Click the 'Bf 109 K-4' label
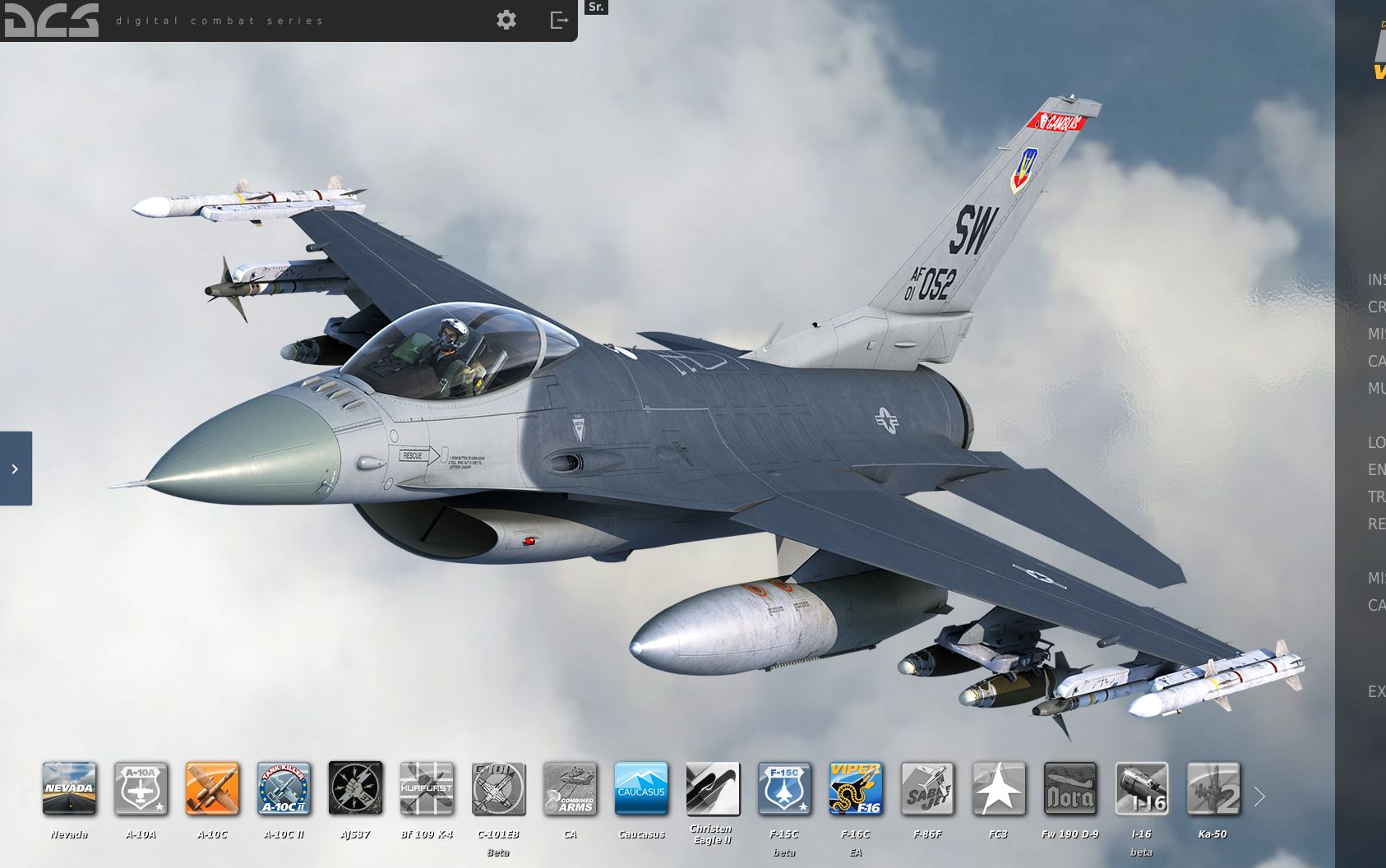This screenshot has width=1386, height=868. (x=427, y=834)
